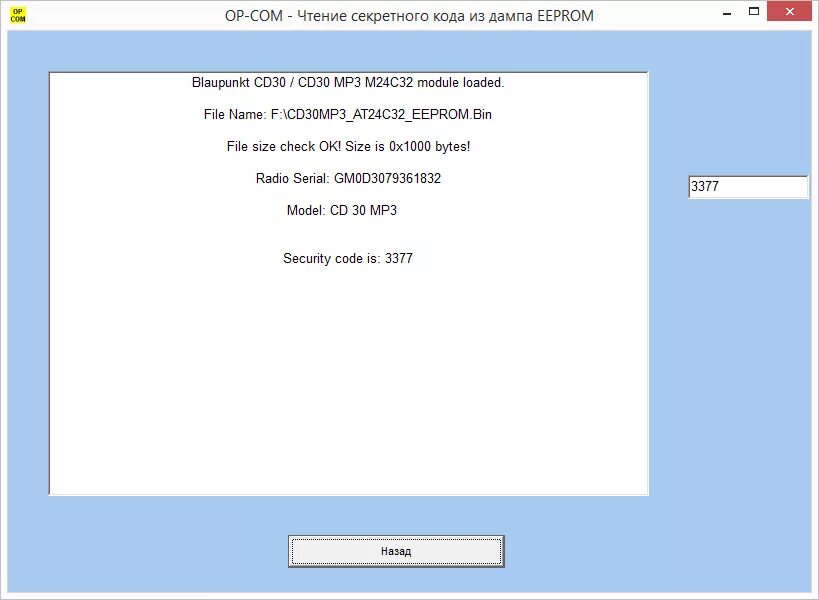Screen dimensions: 819x600
Task: Click the 'Model: CD 30 MP3' line
Action: click(x=342, y=210)
